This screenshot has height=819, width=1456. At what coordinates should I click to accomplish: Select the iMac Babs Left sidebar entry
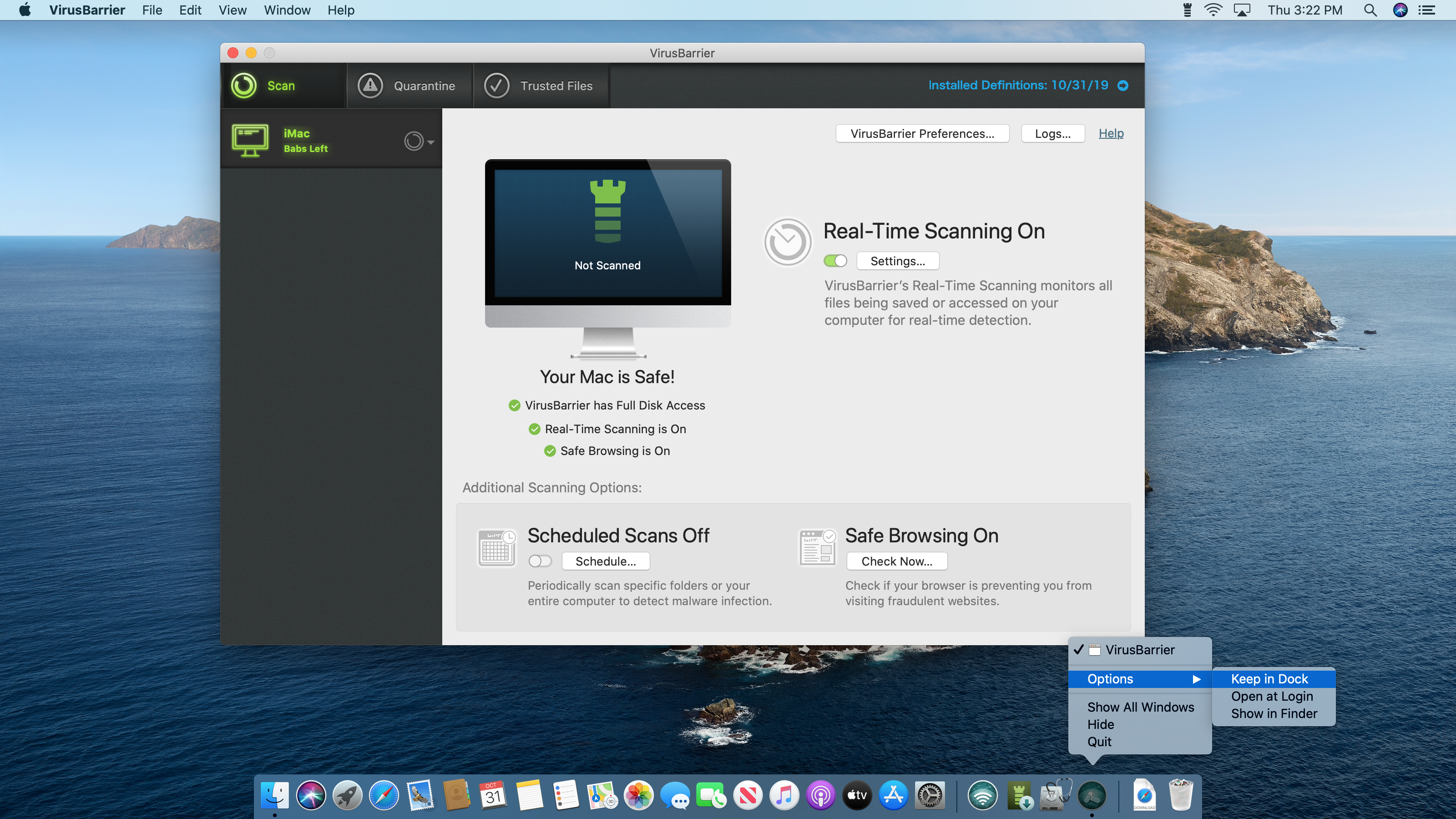pos(331,140)
